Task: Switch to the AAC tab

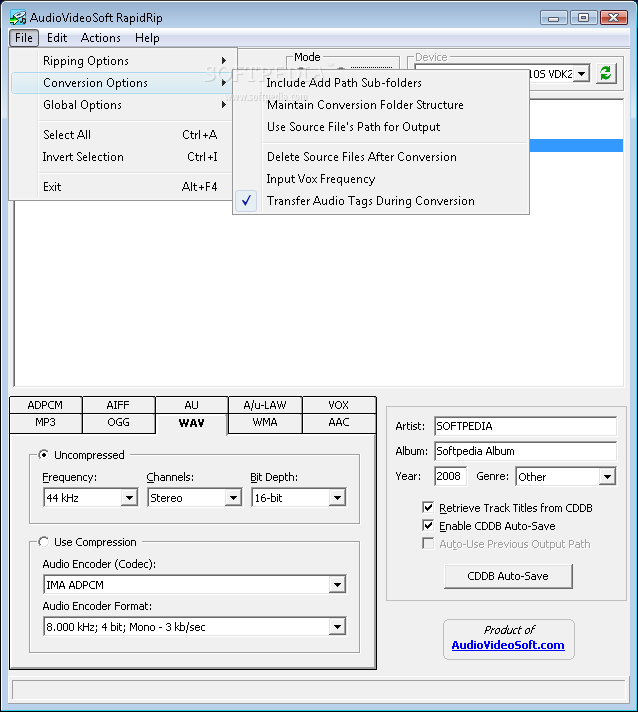Action: click(339, 422)
